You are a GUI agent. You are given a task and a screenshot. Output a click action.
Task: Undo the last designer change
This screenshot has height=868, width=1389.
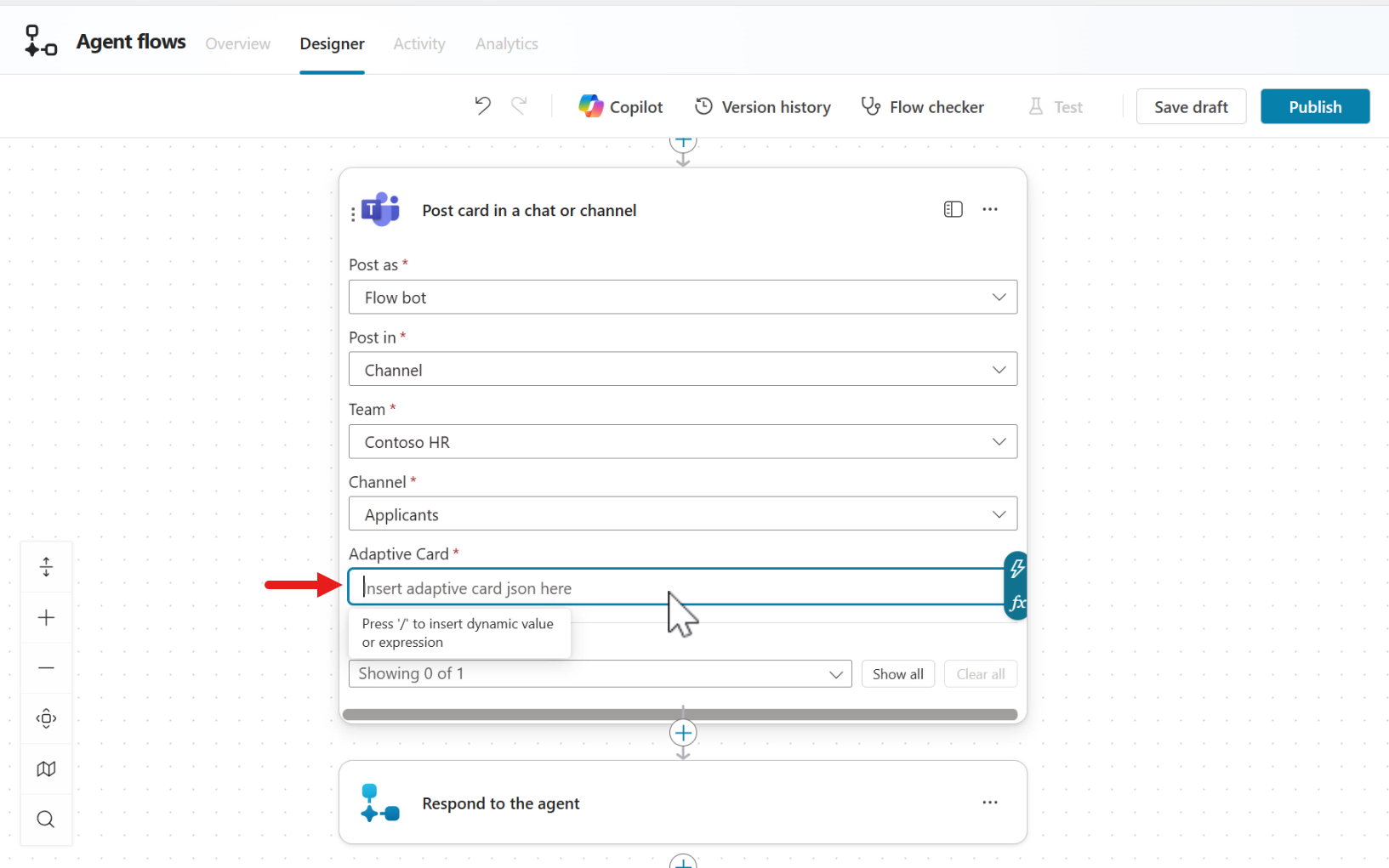click(482, 105)
